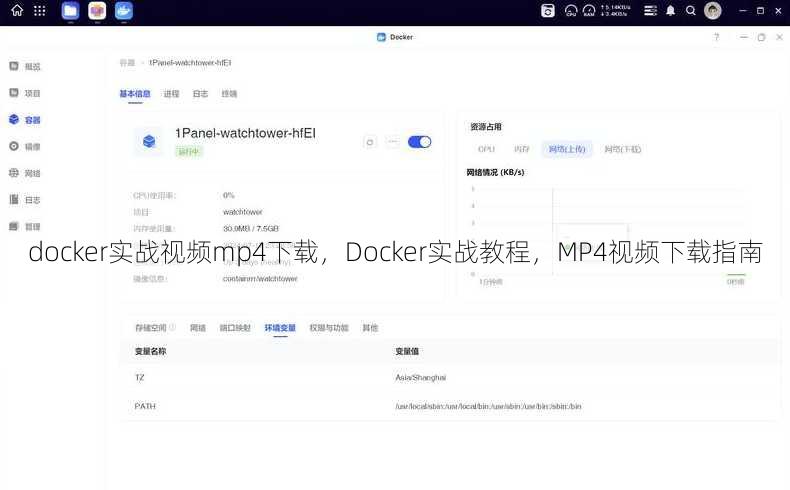Open 概览 overview in Docker sidebar
790x490 pixels.
pyautogui.click(x=25, y=66)
